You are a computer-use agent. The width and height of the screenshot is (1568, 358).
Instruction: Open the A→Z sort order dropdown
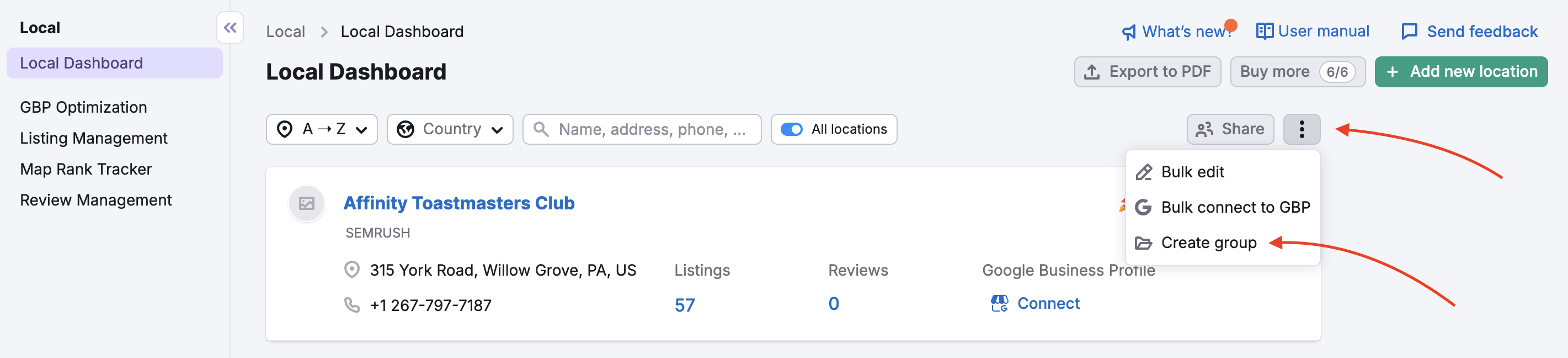pyautogui.click(x=322, y=129)
